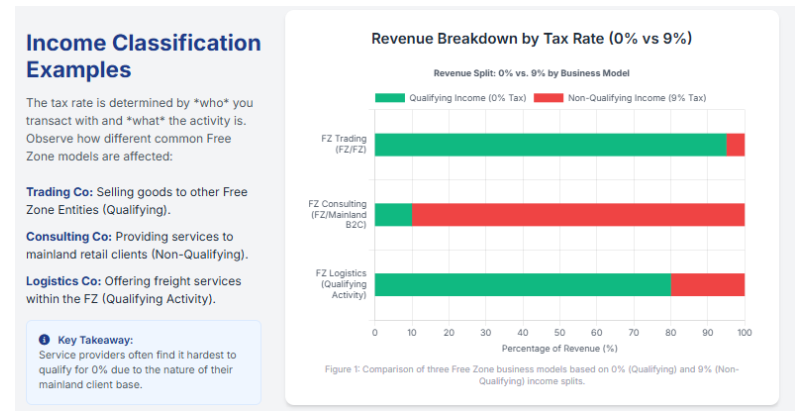Select the green FZ Logistics bar segment
Screen dimensions: 800x415
point(522,284)
